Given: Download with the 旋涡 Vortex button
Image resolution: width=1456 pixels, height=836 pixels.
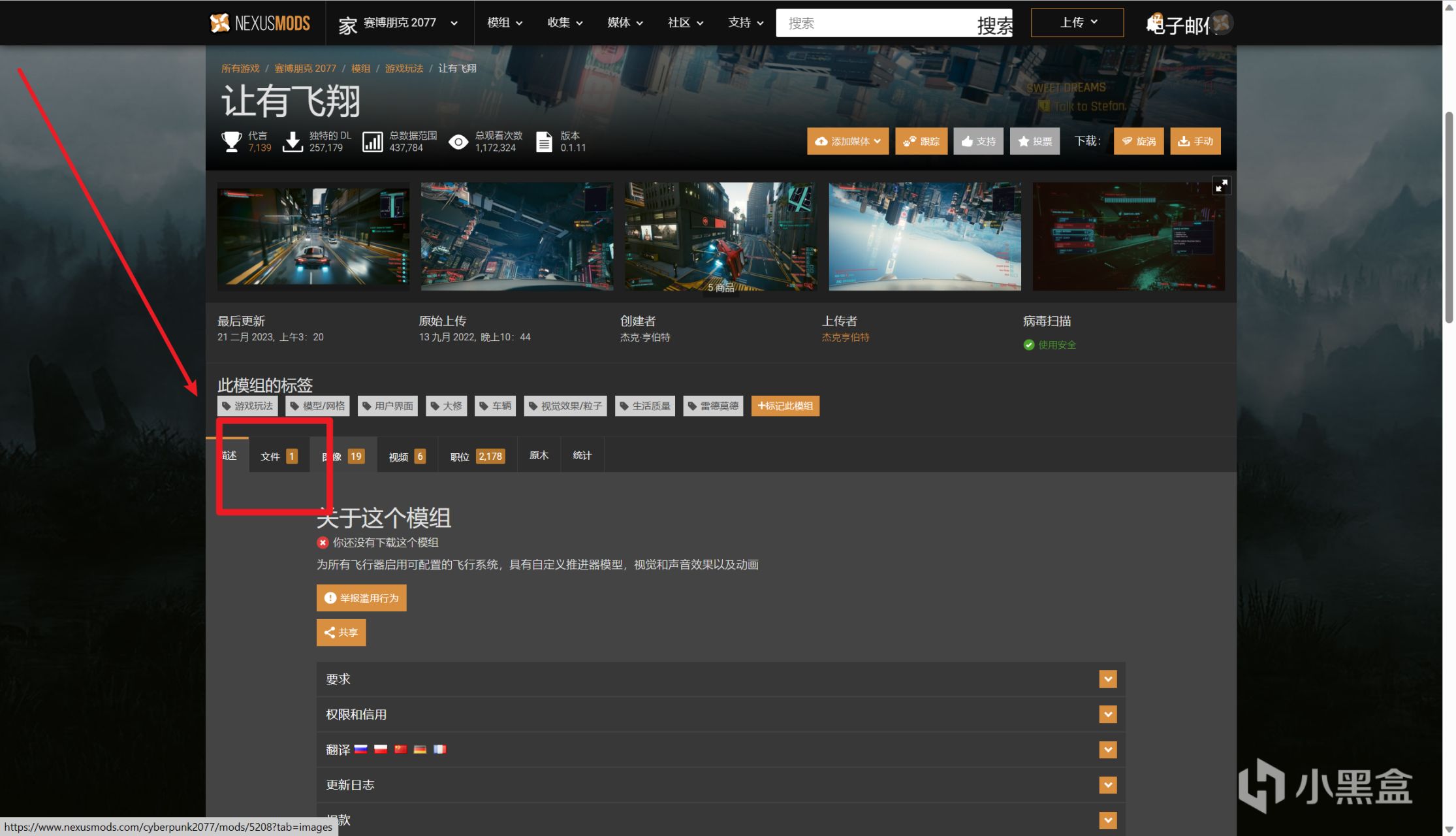Looking at the screenshot, I should pos(1139,141).
